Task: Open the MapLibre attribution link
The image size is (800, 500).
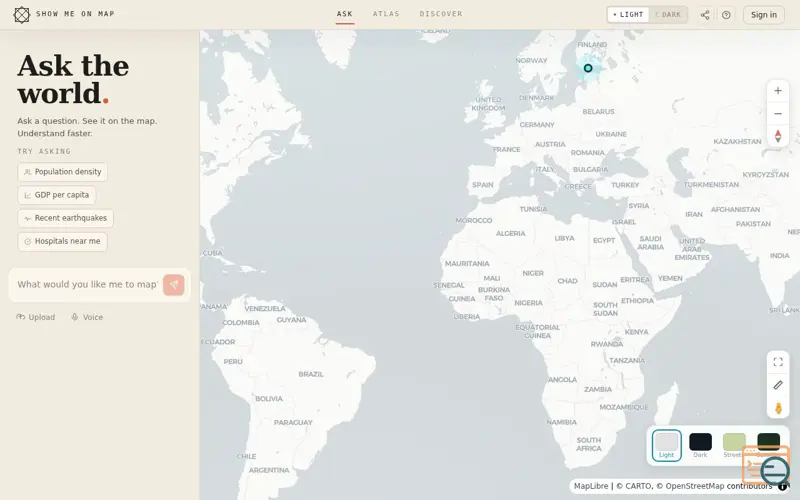Action: click(x=591, y=486)
